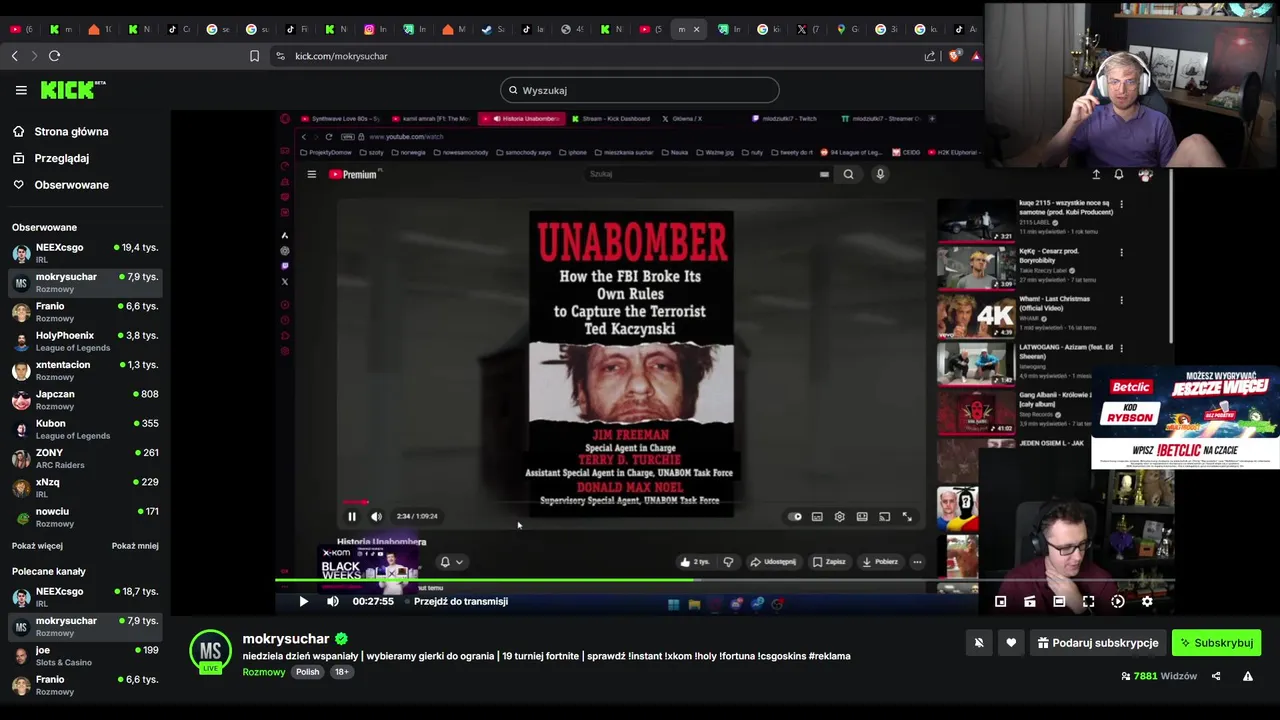The image size is (1280, 720).
Task: Click Podaruj subskrypcje button
Action: point(1096,643)
